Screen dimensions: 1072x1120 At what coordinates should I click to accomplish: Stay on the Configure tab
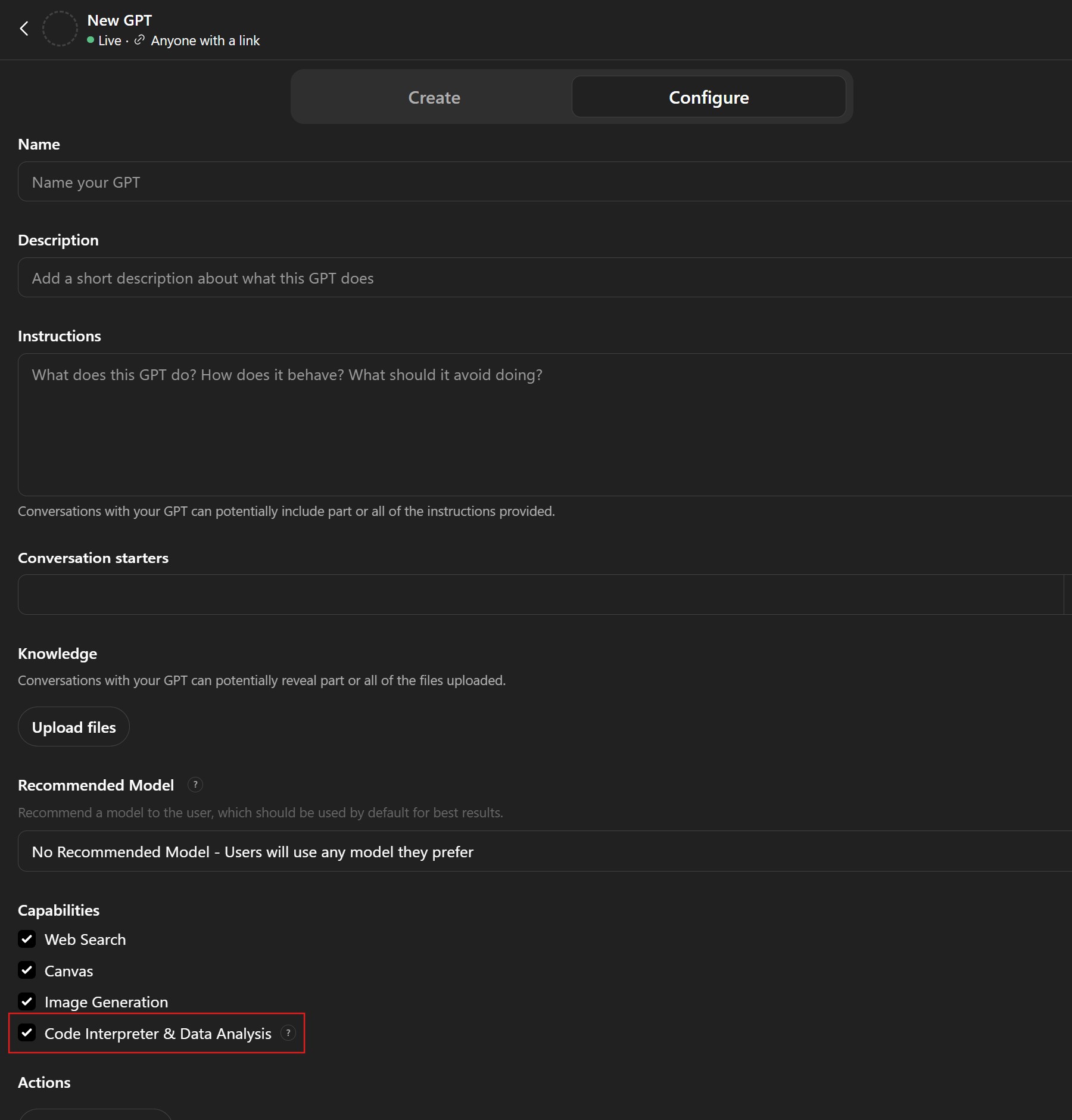[x=708, y=97]
